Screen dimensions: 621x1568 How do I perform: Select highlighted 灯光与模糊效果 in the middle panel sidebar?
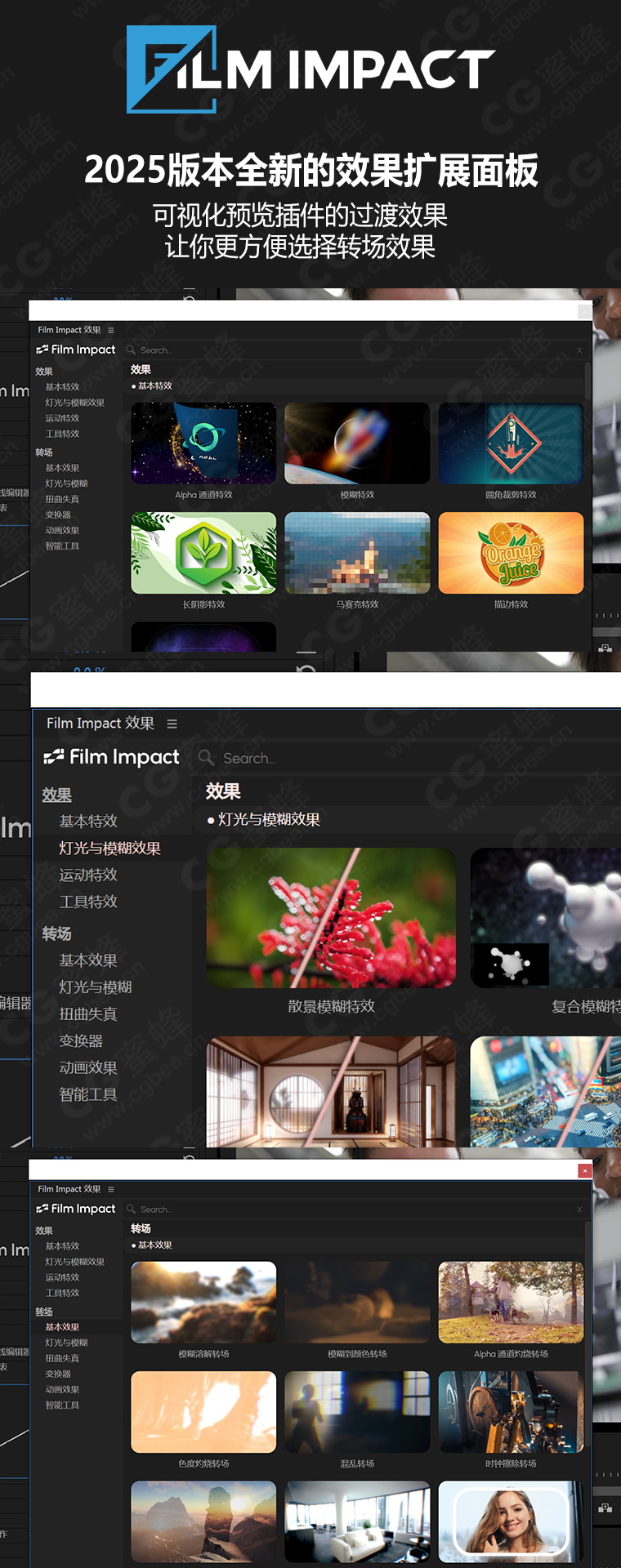(x=109, y=848)
